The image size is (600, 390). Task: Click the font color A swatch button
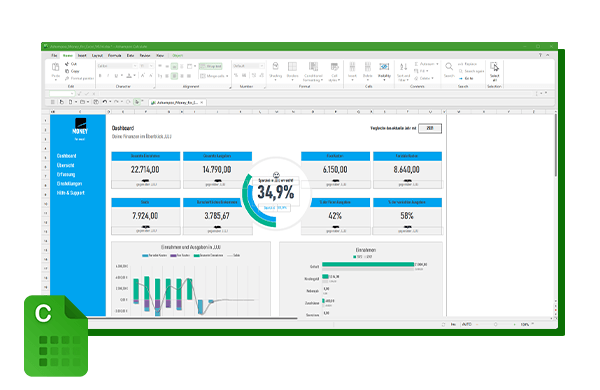[130, 76]
